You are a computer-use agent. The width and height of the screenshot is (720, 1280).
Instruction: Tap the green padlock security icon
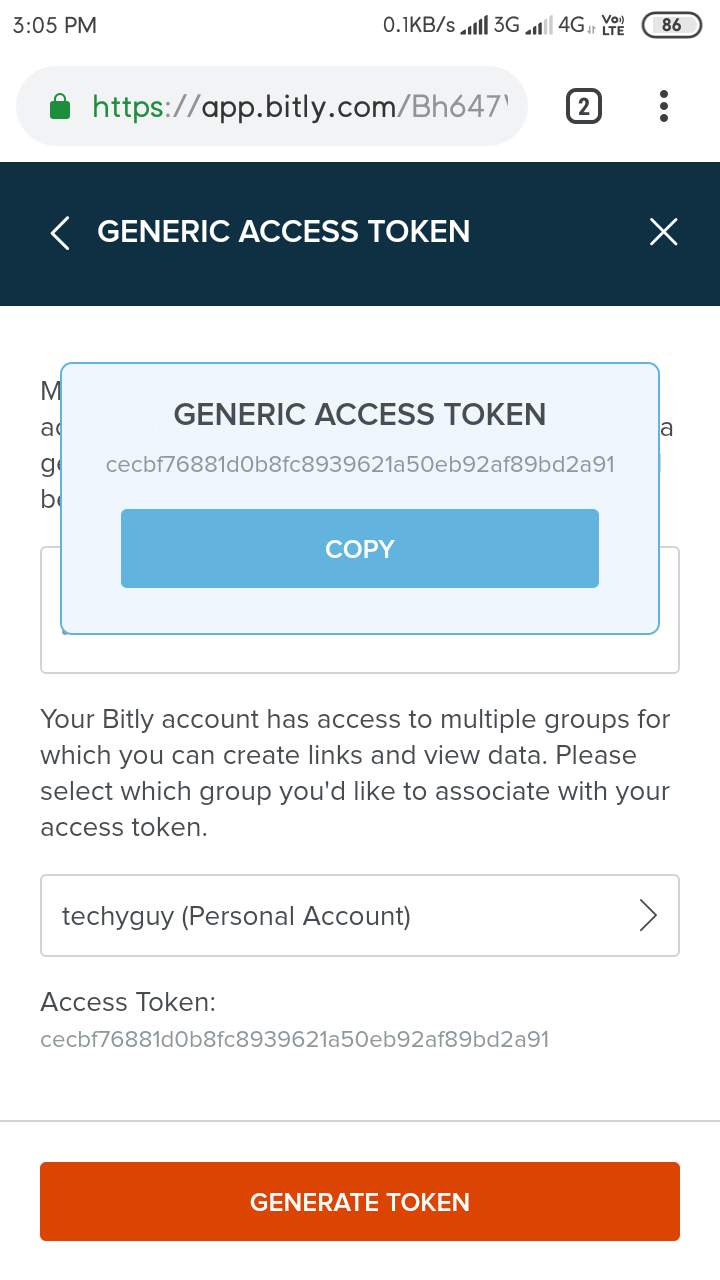[60, 106]
